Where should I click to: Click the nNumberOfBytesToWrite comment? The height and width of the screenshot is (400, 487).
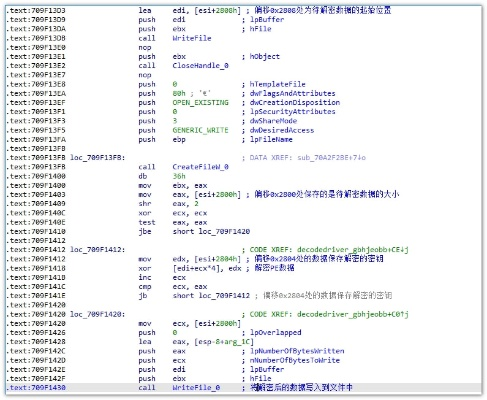pyautogui.click(x=295, y=360)
